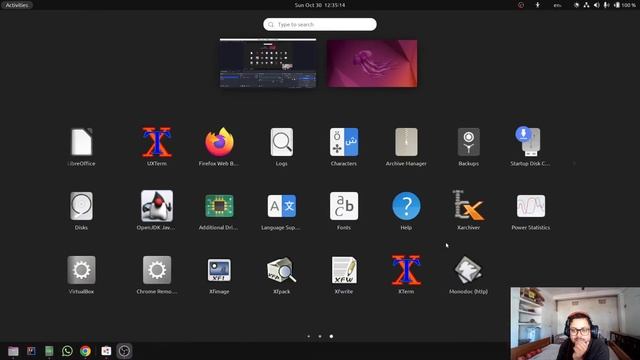Focus the 'Type to search' field

coord(320,24)
